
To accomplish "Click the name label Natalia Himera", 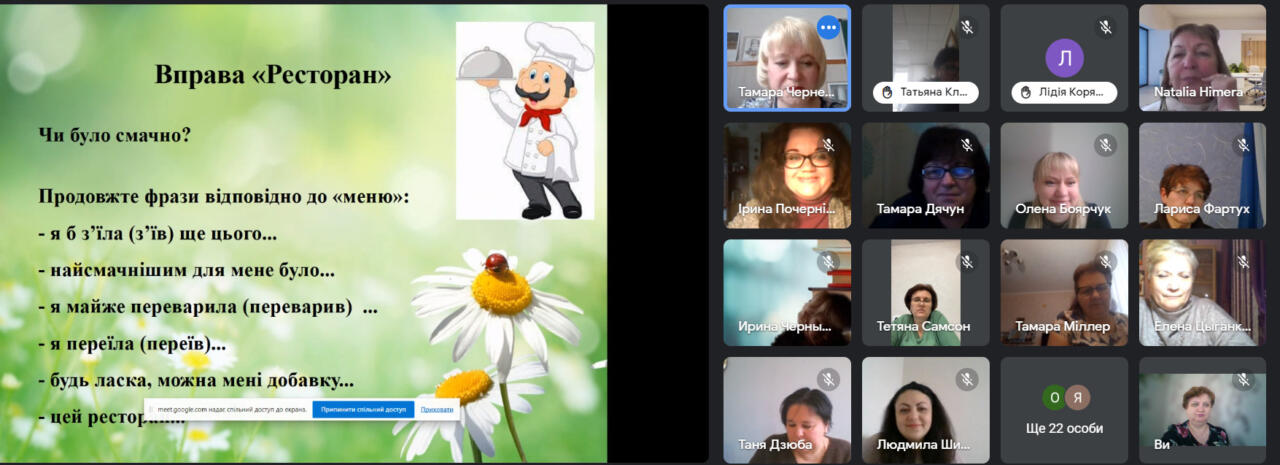I will pos(1198,92).
